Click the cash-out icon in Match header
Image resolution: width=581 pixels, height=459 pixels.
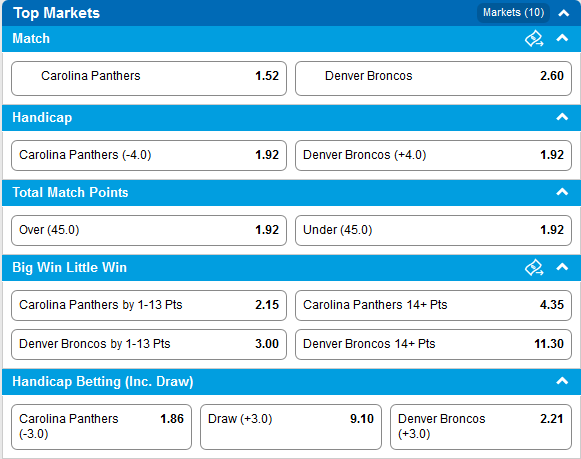coord(534,39)
